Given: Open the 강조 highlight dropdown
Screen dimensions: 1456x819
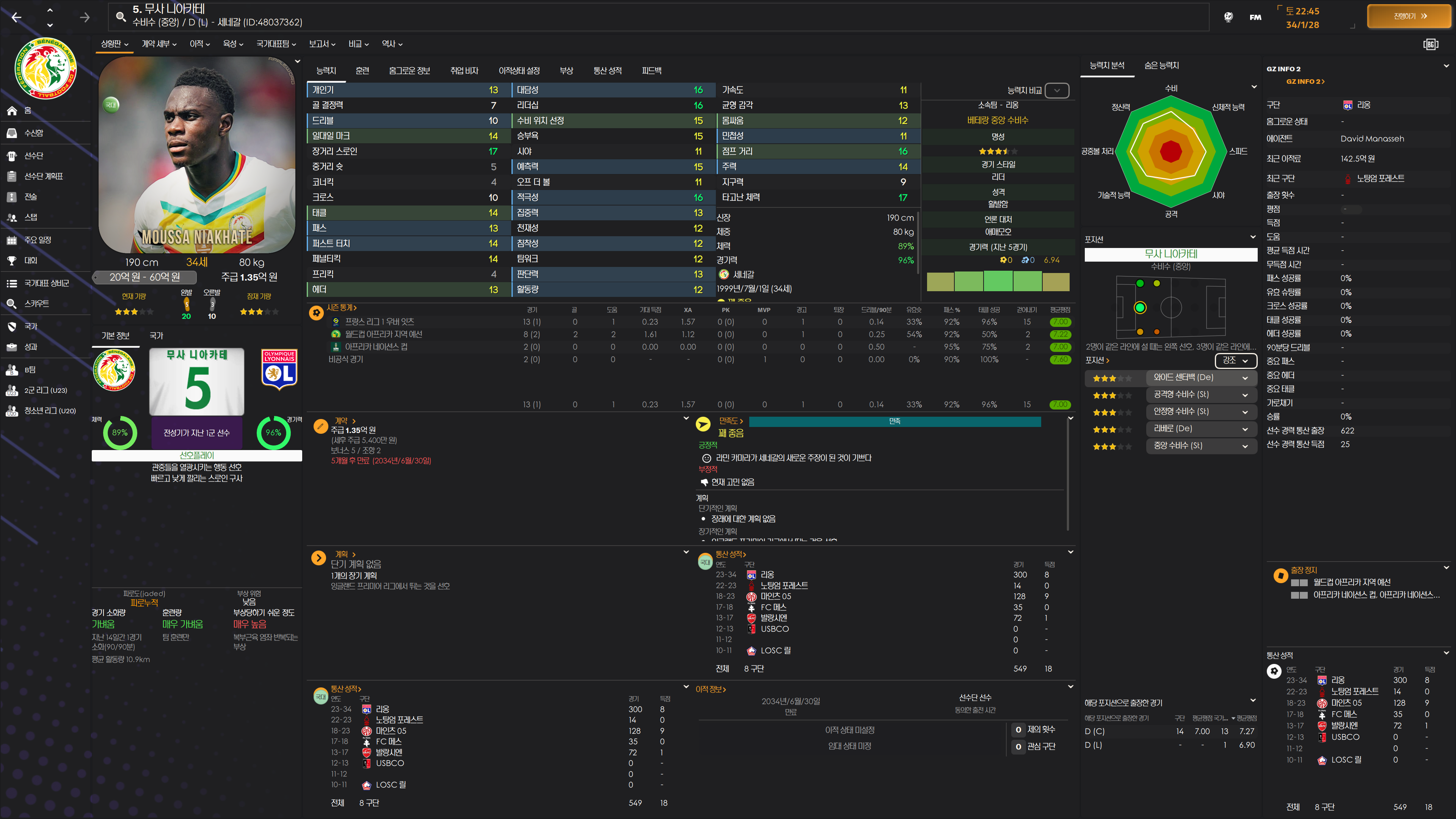Looking at the screenshot, I should 1235,361.
